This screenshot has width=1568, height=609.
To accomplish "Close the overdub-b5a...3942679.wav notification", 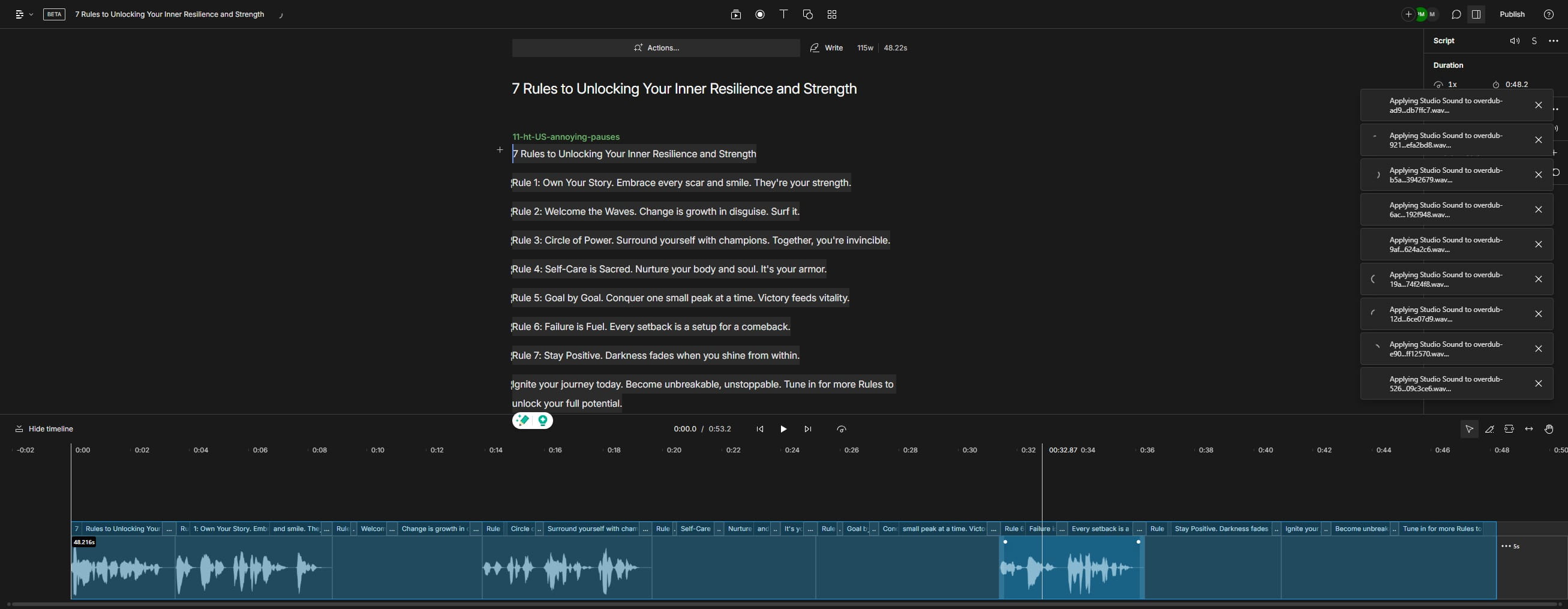I will (1538, 175).
